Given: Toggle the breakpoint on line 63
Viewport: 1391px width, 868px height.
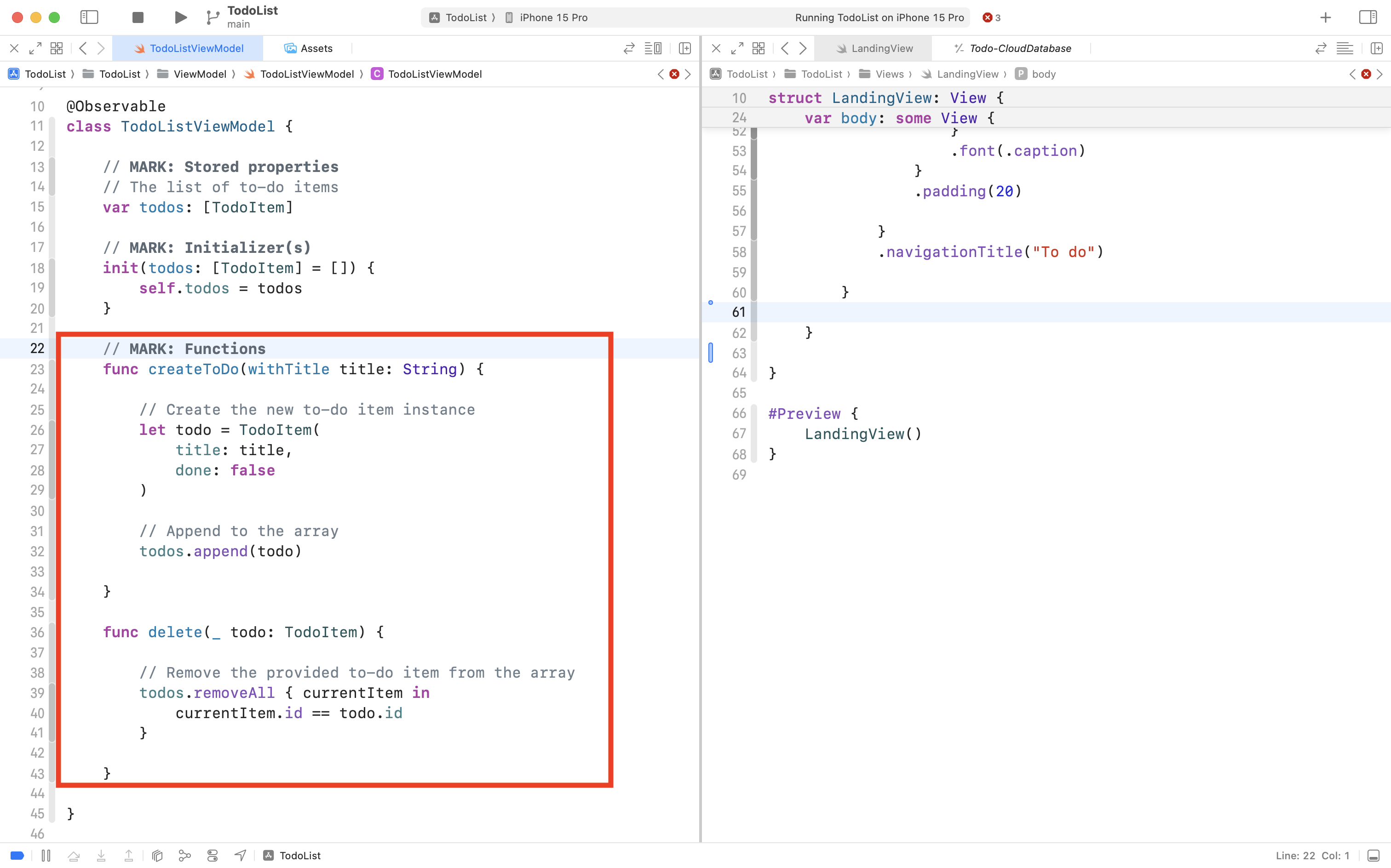Looking at the screenshot, I should (x=711, y=354).
